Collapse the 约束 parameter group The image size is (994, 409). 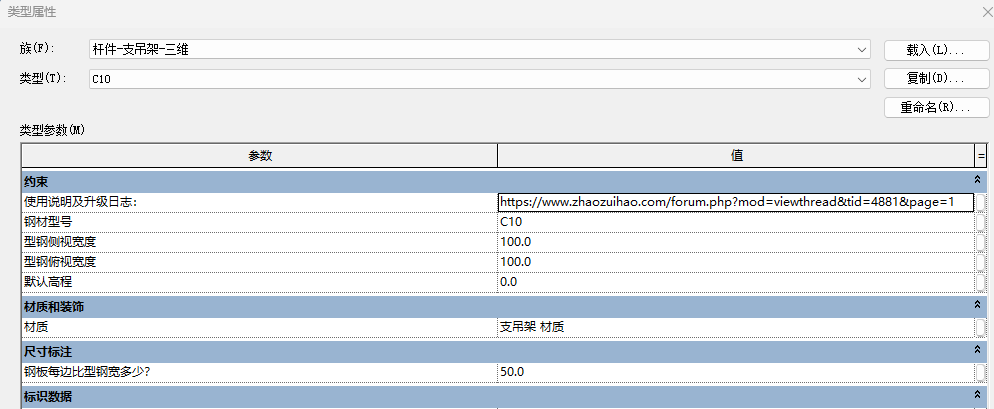tap(977, 181)
